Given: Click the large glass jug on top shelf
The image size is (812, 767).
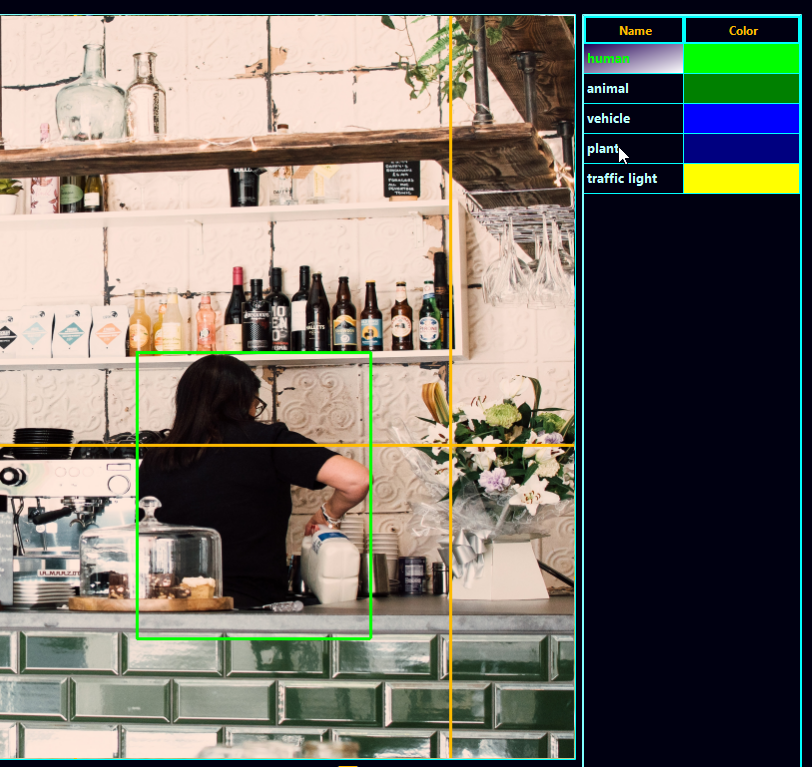Looking at the screenshot, I should [x=90, y=95].
